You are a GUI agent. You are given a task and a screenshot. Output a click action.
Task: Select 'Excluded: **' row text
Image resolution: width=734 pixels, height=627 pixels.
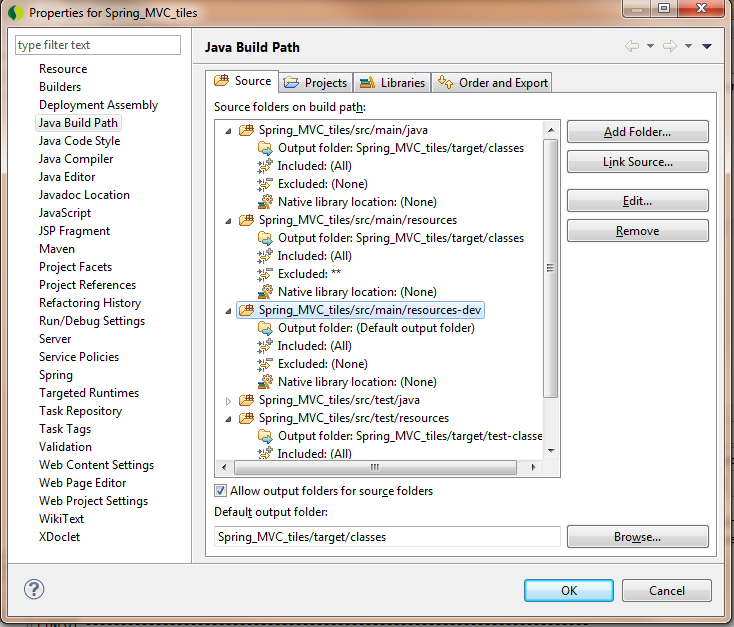tap(309, 274)
